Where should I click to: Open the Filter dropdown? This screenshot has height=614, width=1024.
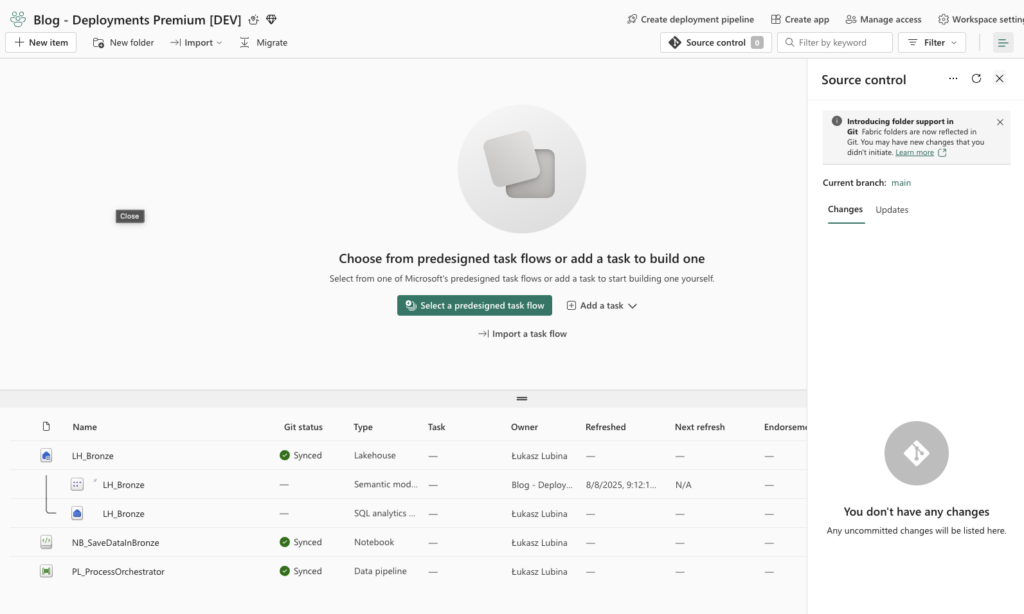point(932,43)
